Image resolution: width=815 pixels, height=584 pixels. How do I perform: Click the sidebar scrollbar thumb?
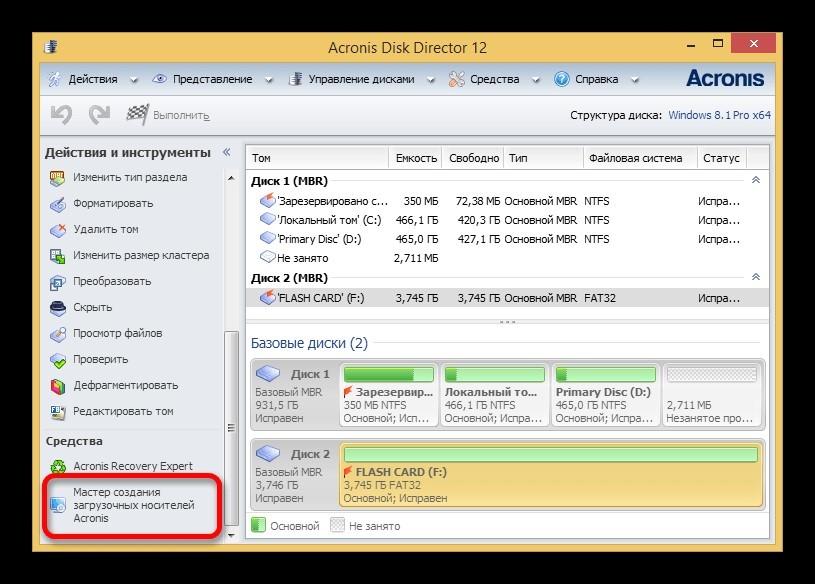tap(231, 428)
